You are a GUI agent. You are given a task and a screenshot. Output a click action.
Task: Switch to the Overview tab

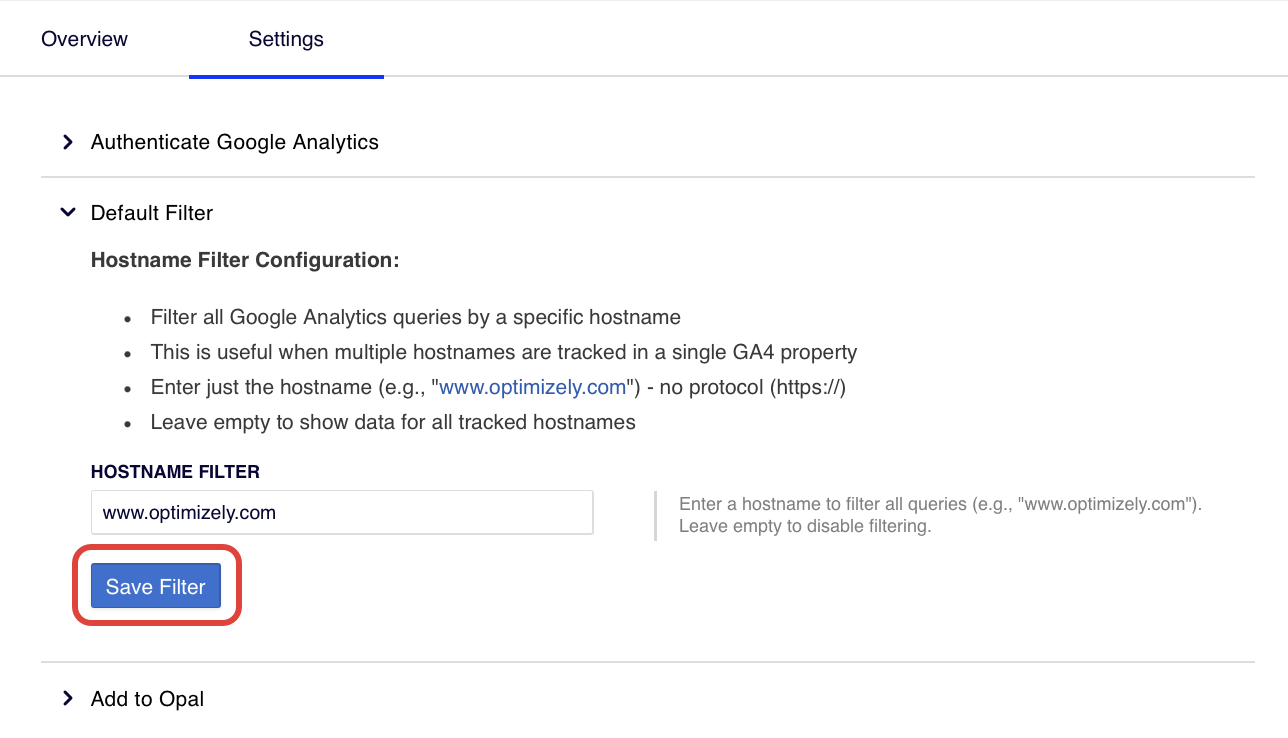click(84, 39)
